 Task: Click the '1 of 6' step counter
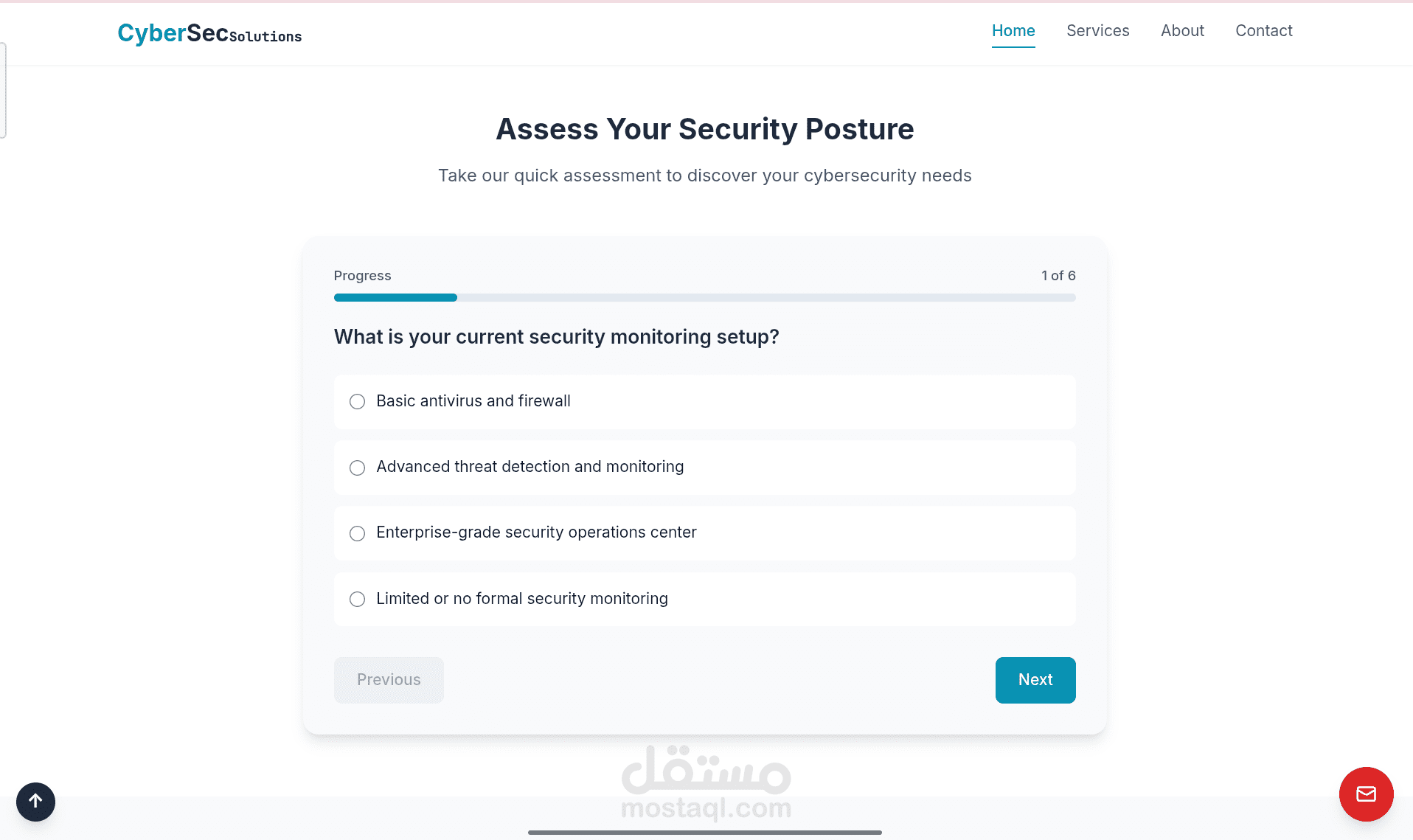click(x=1058, y=276)
